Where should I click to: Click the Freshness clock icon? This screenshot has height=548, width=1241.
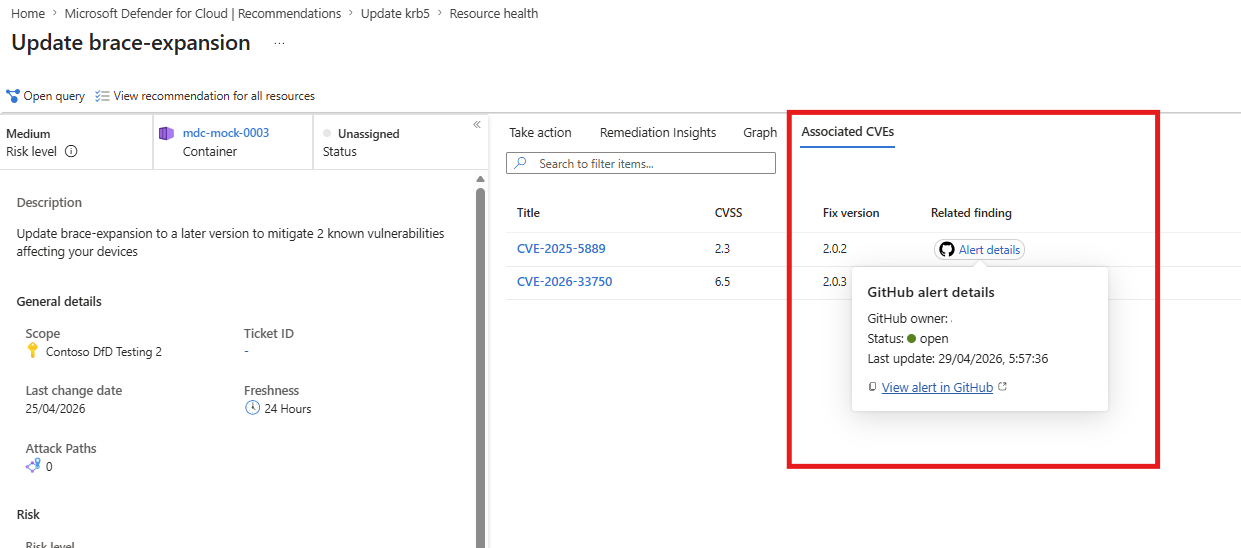click(252, 408)
